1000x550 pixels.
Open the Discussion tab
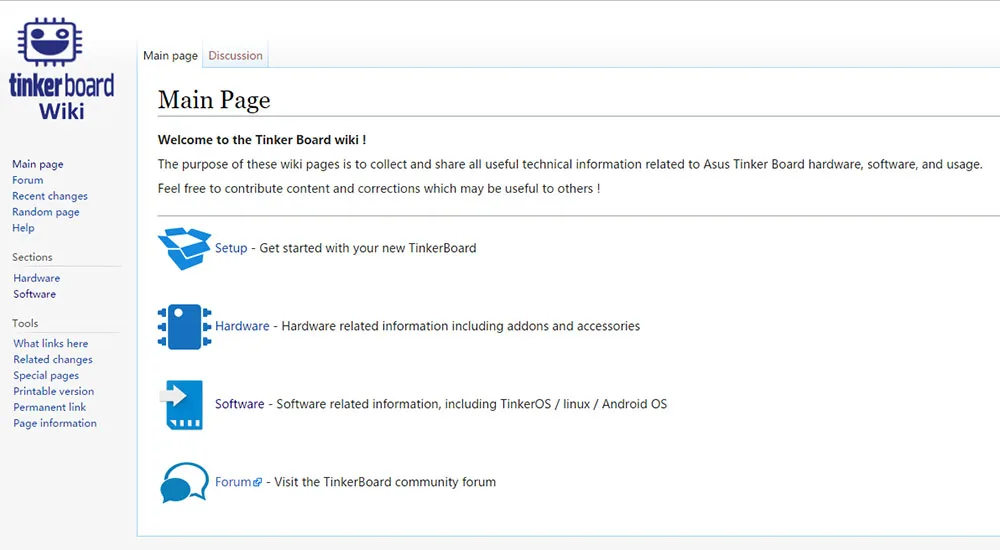(235, 56)
